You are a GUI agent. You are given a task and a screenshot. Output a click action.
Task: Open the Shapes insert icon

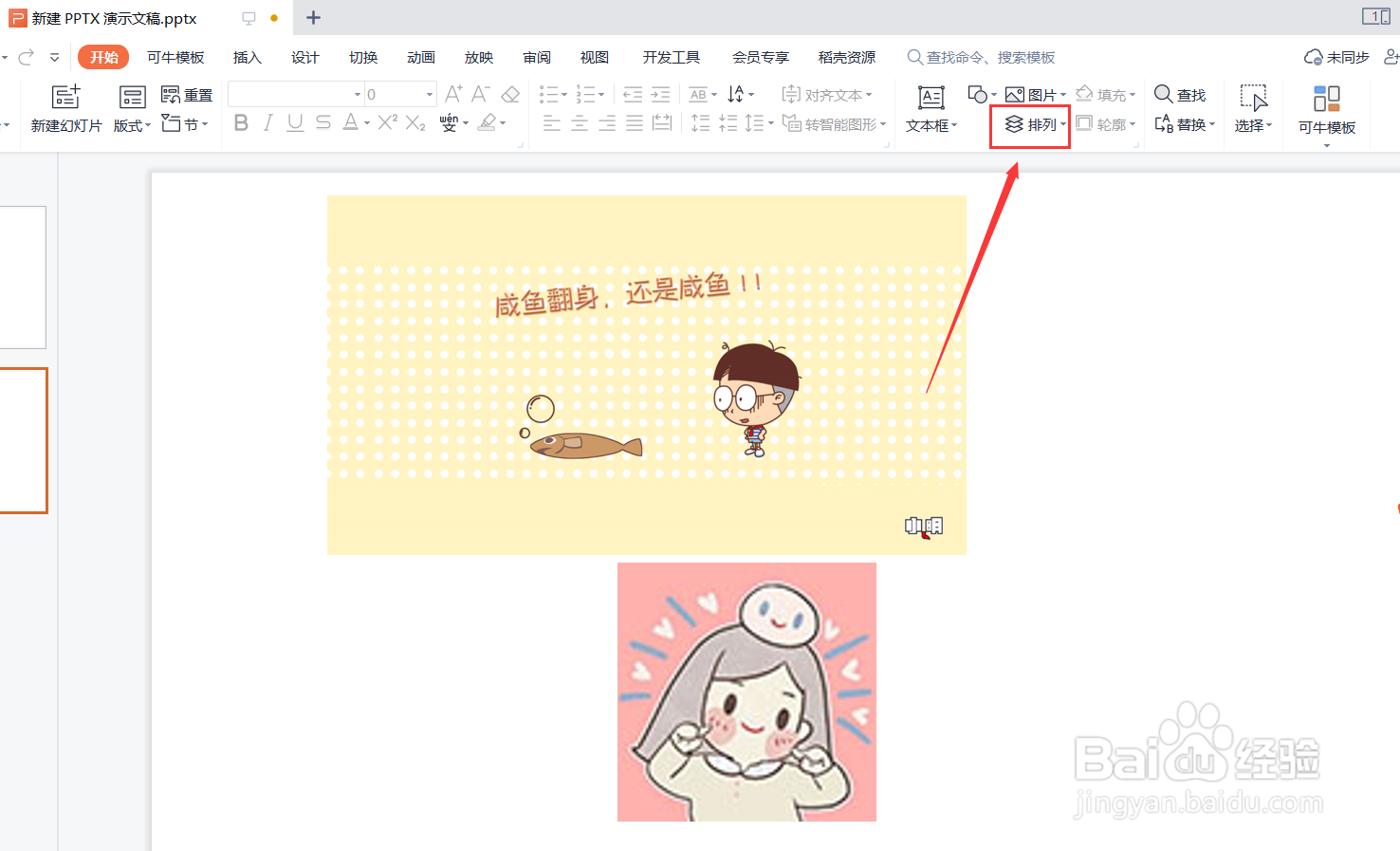(977, 94)
